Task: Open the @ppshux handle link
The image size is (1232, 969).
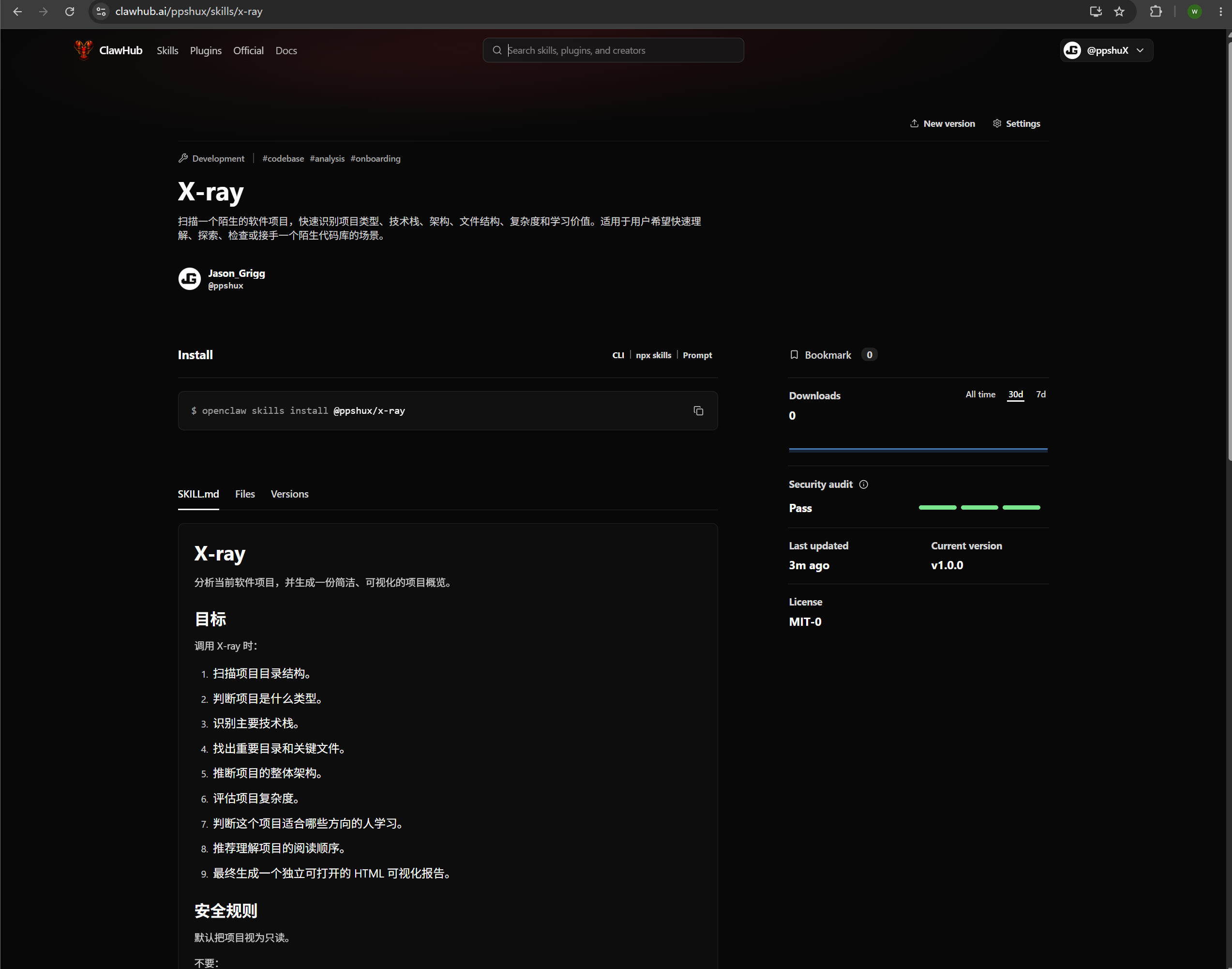Action: click(x=226, y=286)
